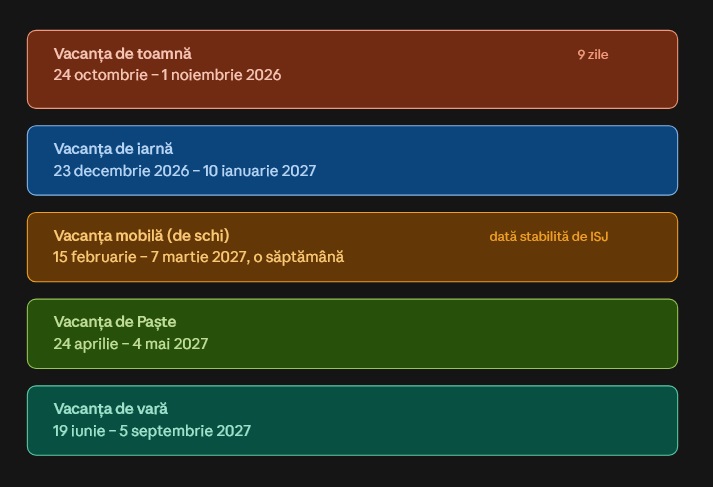Select the 24 octombrie – 1 noiembrie 2026 dates
This screenshot has height=487, width=713.
[167, 75]
